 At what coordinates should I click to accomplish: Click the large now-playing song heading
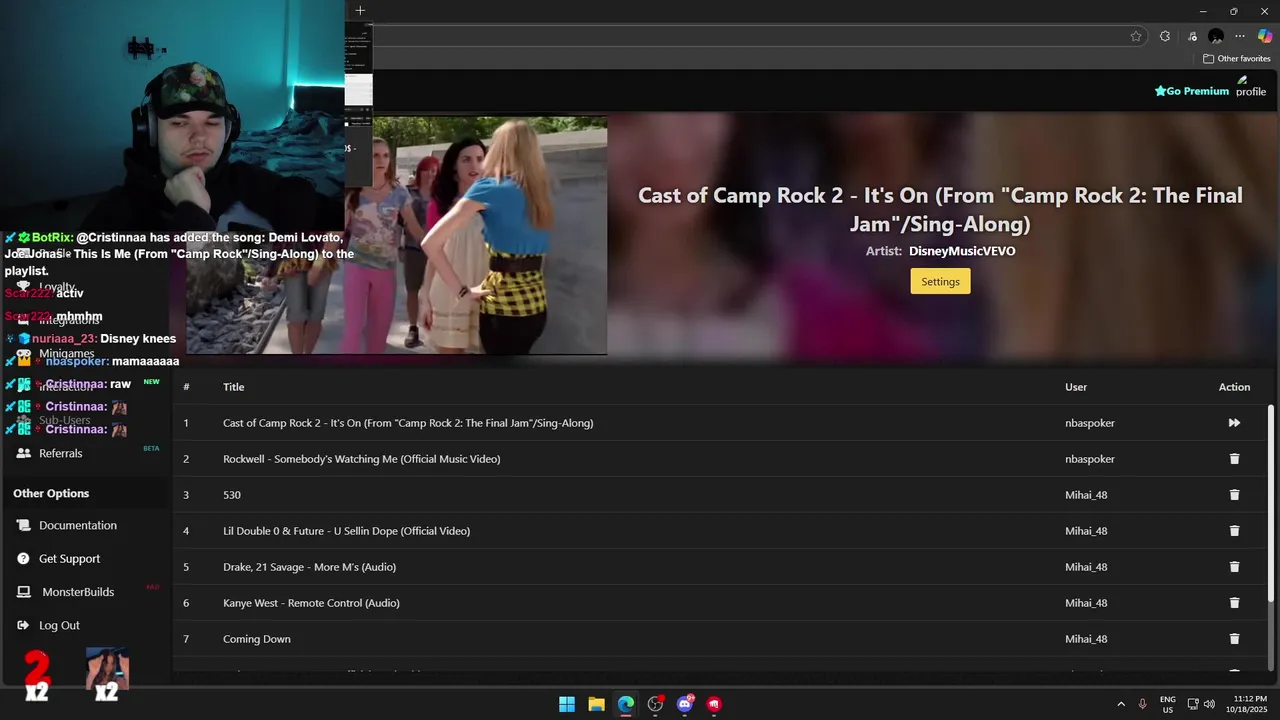click(x=940, y=209)
